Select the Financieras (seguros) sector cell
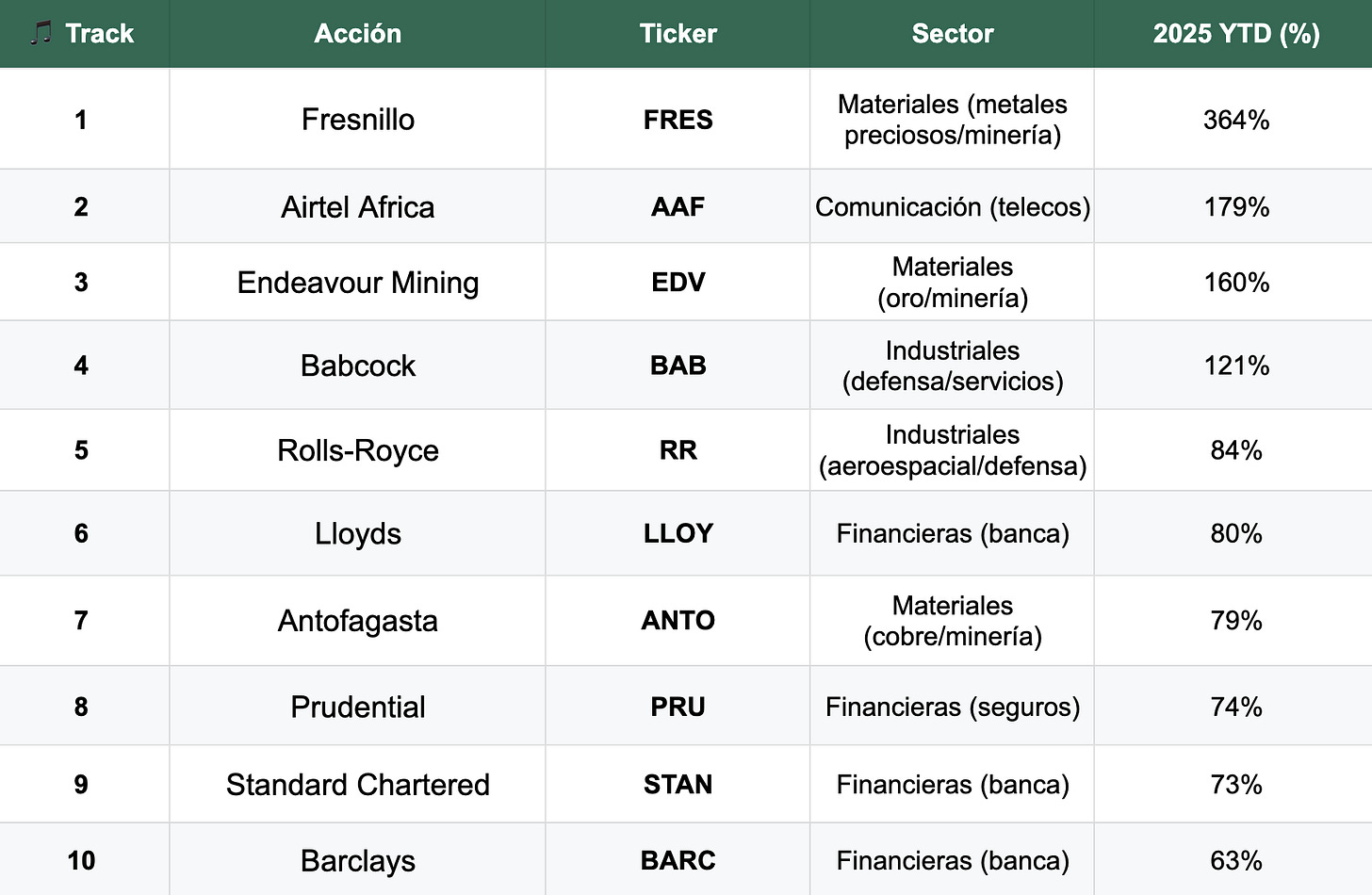 (x=952, y=707)
